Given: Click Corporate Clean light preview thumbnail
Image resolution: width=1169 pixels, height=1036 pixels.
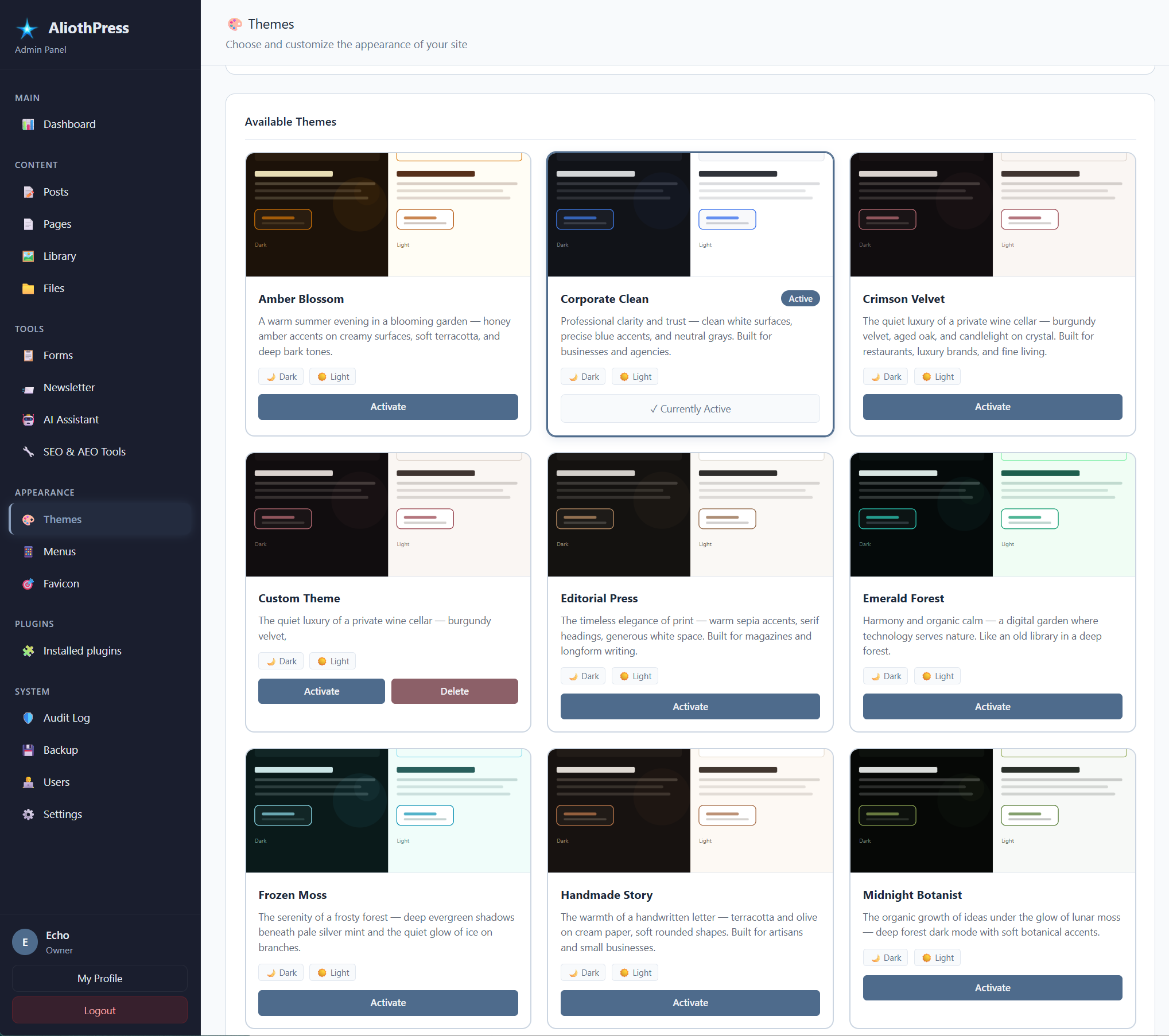Looking at the screenshot, I should [x=762, y=215].
